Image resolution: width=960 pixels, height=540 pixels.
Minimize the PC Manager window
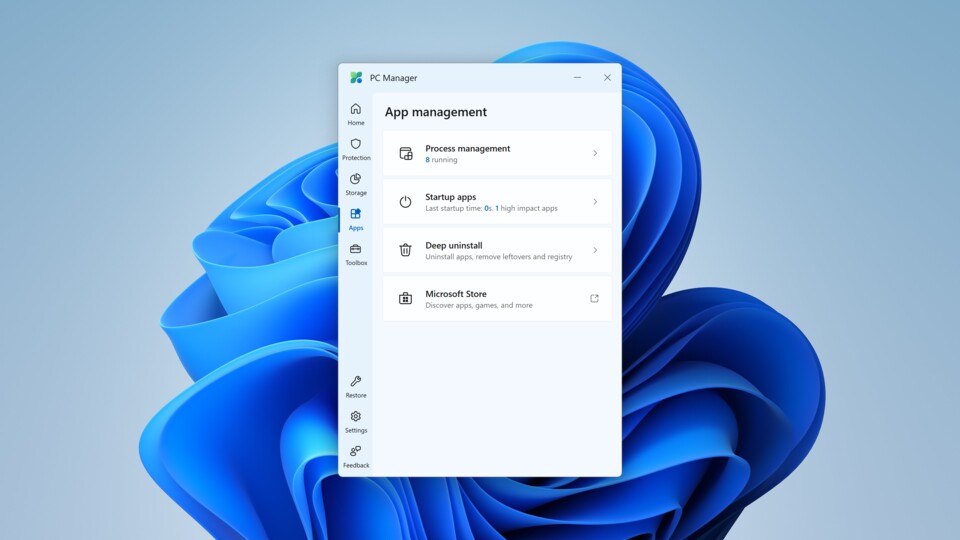[x=577, y=78]
